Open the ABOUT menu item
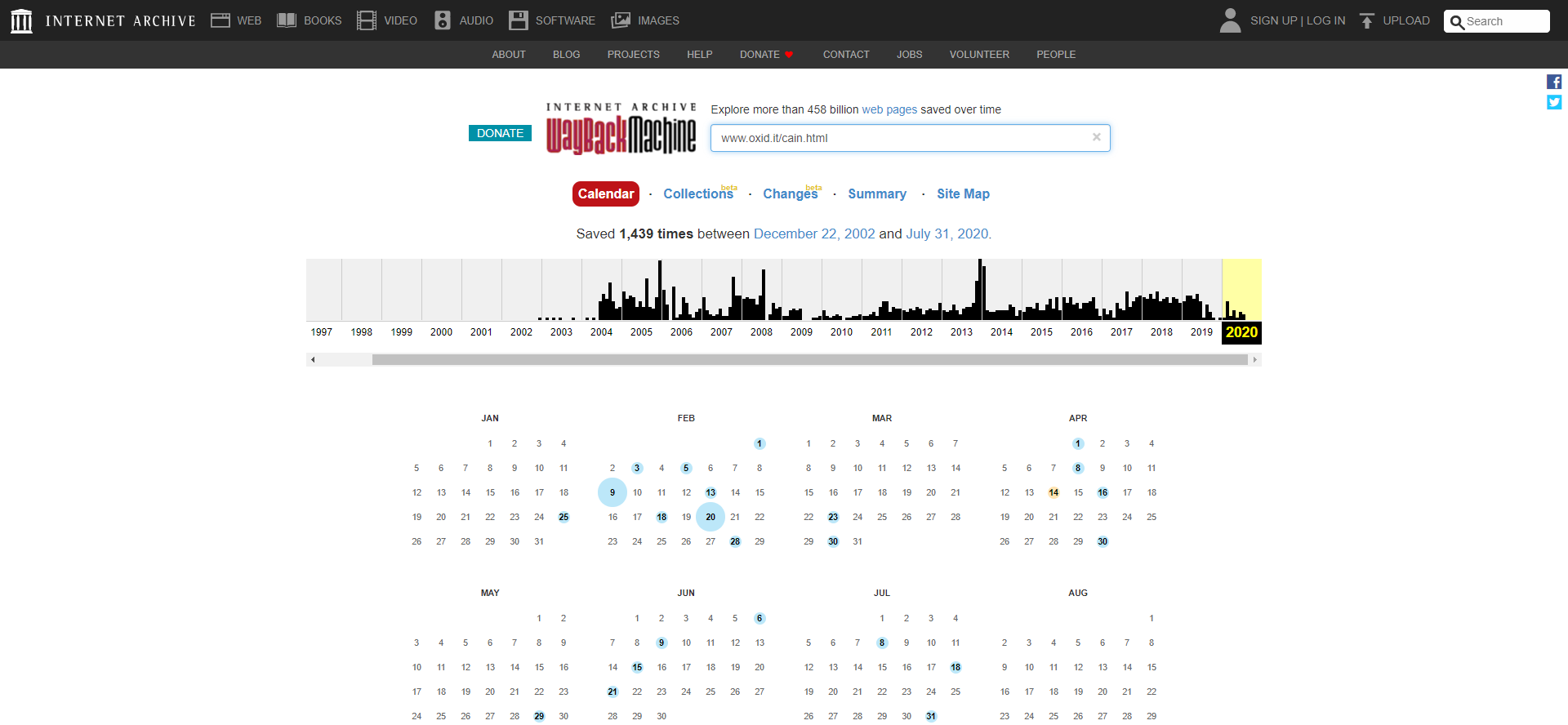 (x=509, y=55)
